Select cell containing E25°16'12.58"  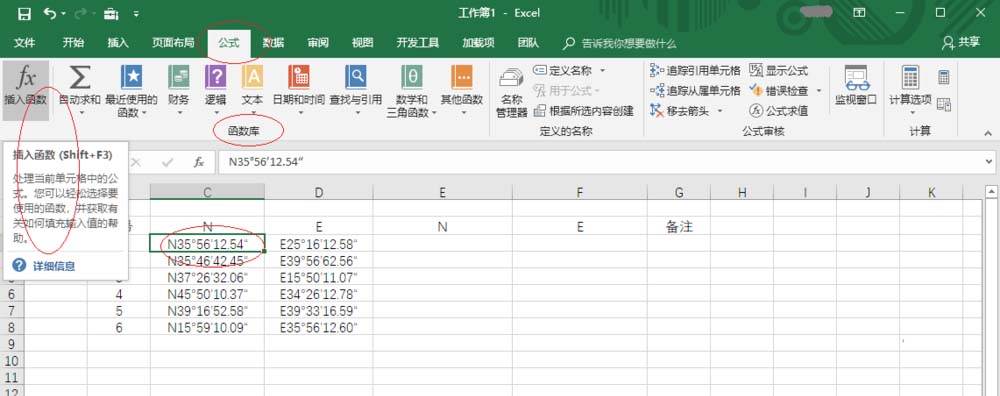pos(319,244)
